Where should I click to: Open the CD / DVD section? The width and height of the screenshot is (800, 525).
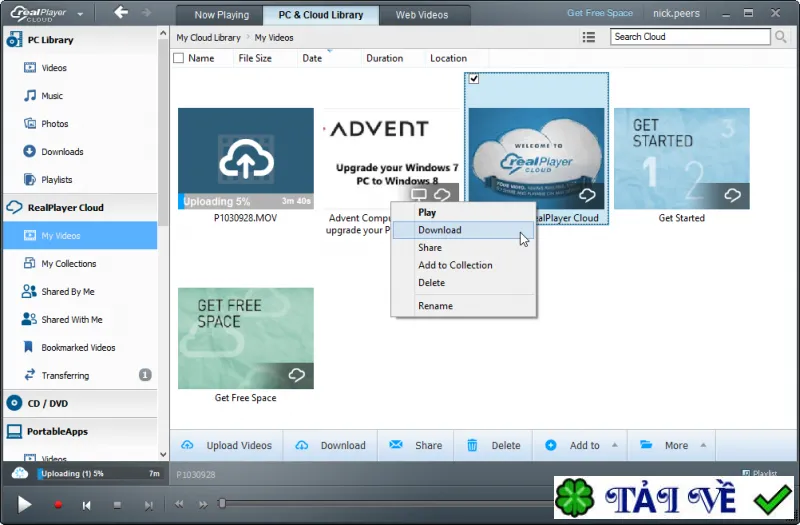tap(80, 404)
